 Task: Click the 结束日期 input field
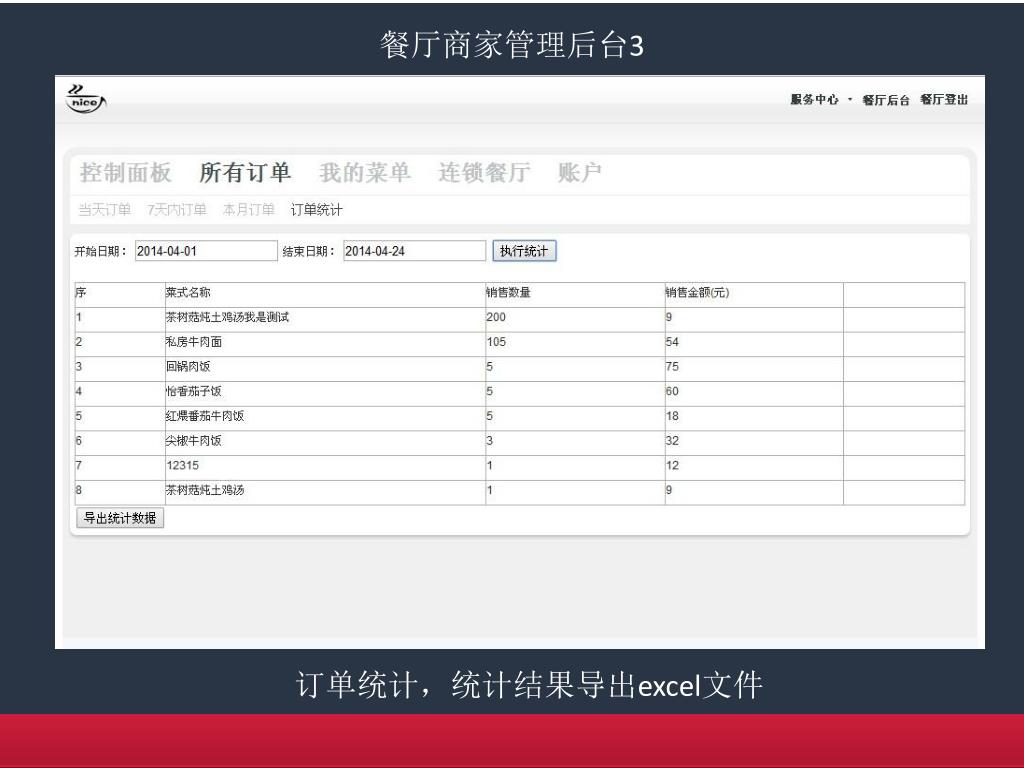[415, 251]
